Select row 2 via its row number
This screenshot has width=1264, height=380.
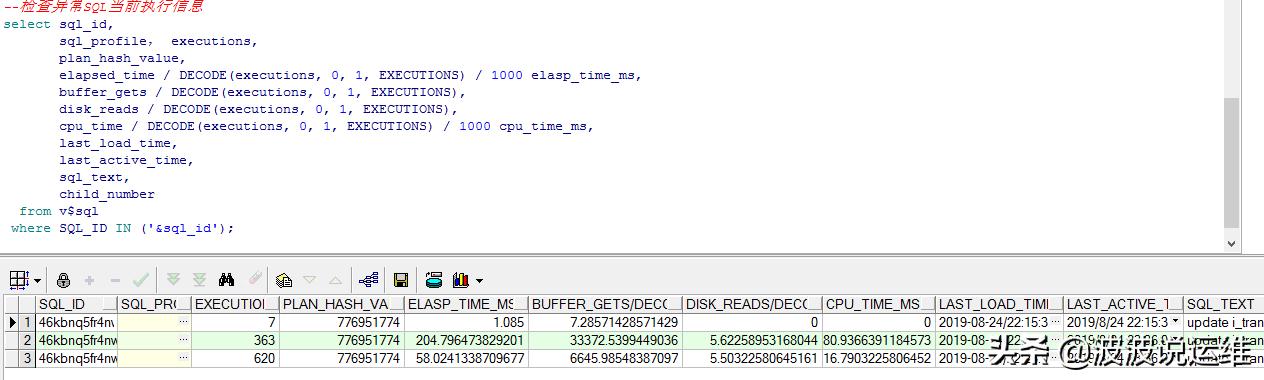[27, 340]
